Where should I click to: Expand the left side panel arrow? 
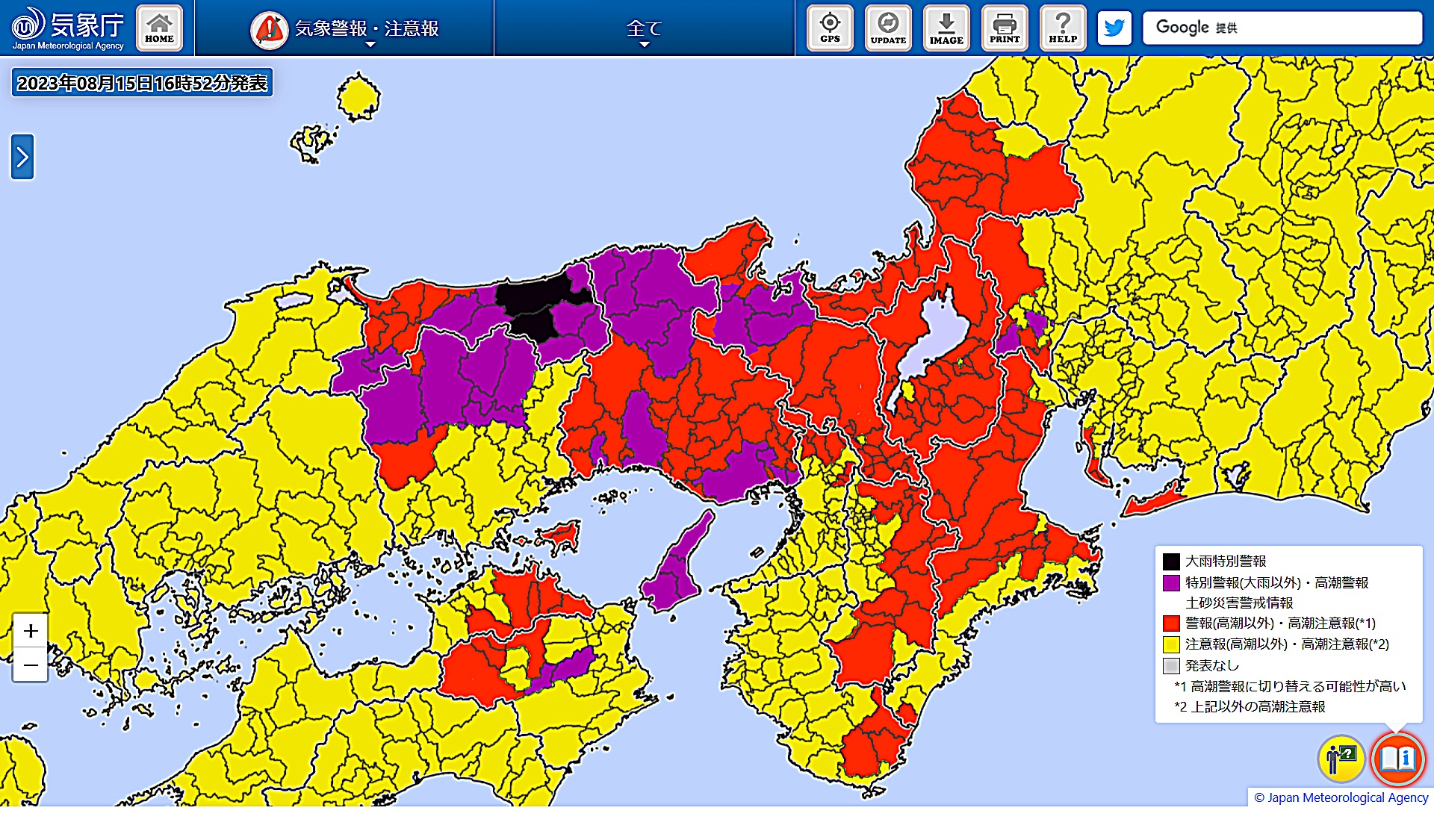(x=22, y=157)
